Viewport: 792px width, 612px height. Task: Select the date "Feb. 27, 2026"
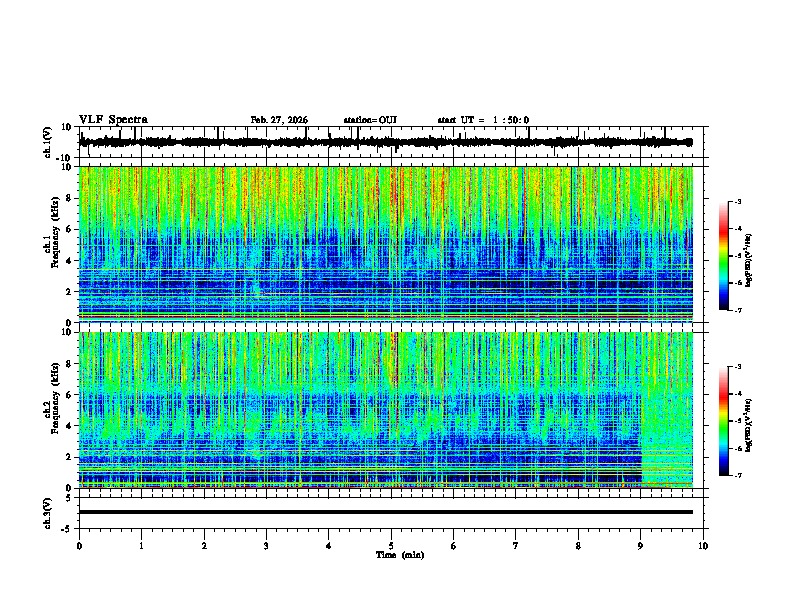[279, 120]
